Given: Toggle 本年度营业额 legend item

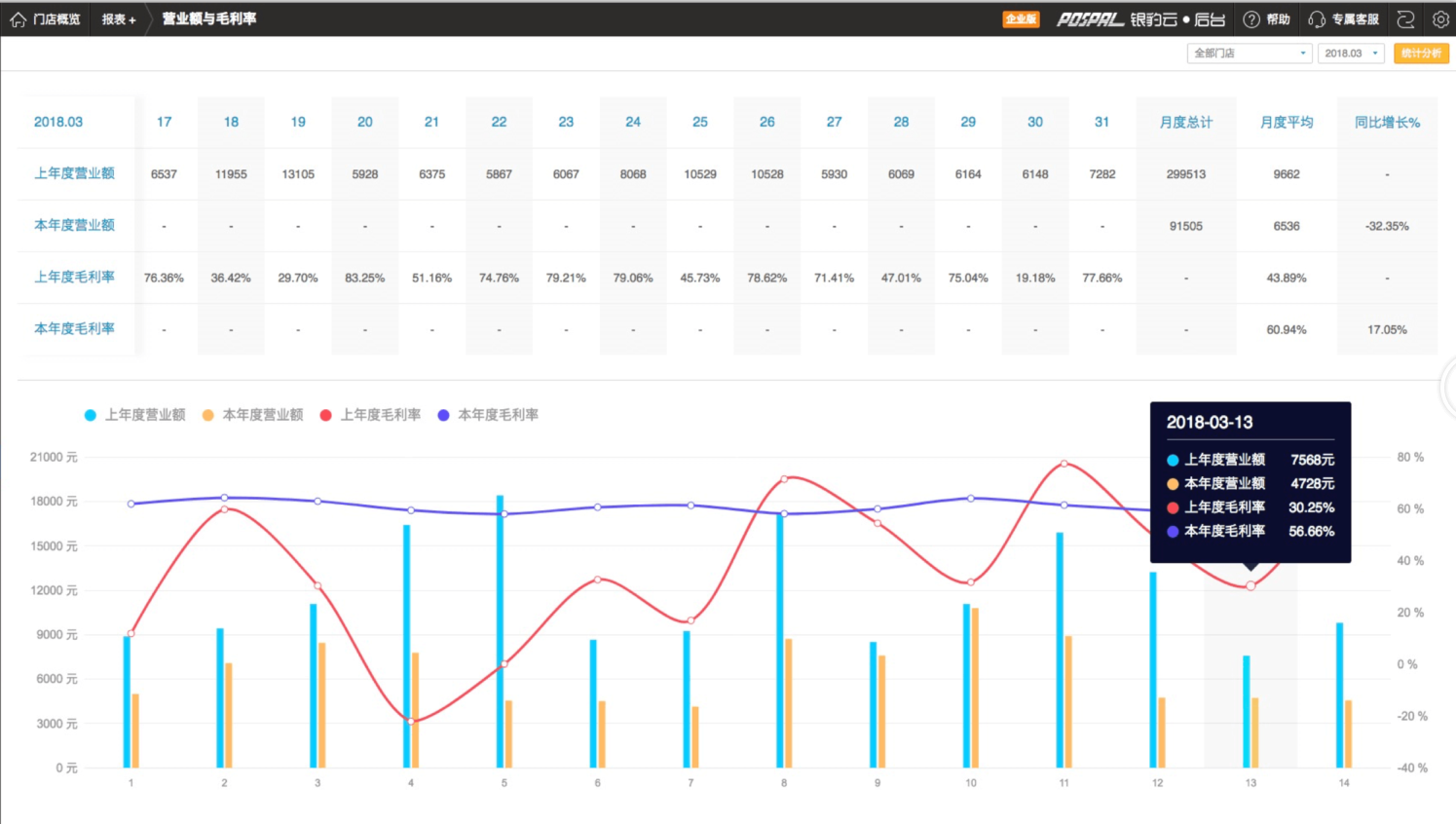Looking at the screenshot, I should [253, 415].
